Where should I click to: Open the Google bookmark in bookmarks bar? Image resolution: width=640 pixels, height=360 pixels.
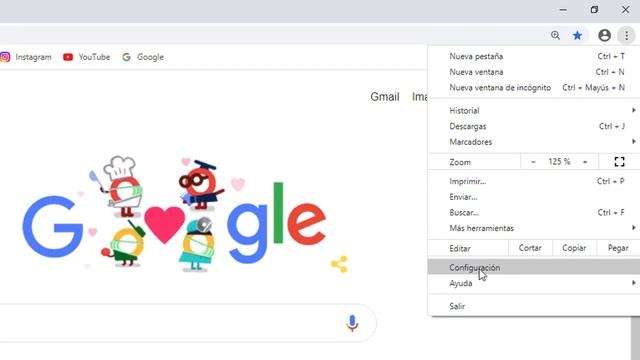point(143,57)
